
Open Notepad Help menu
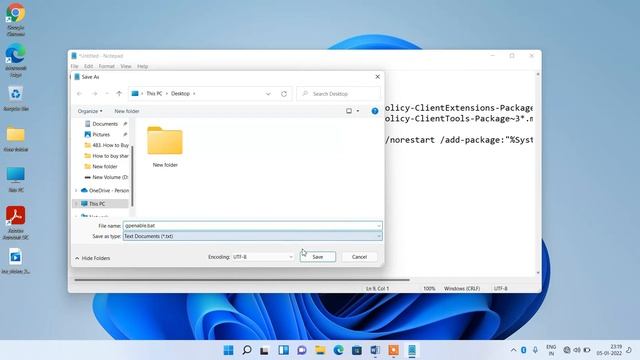pyautogui.click(x=142, y=66)
